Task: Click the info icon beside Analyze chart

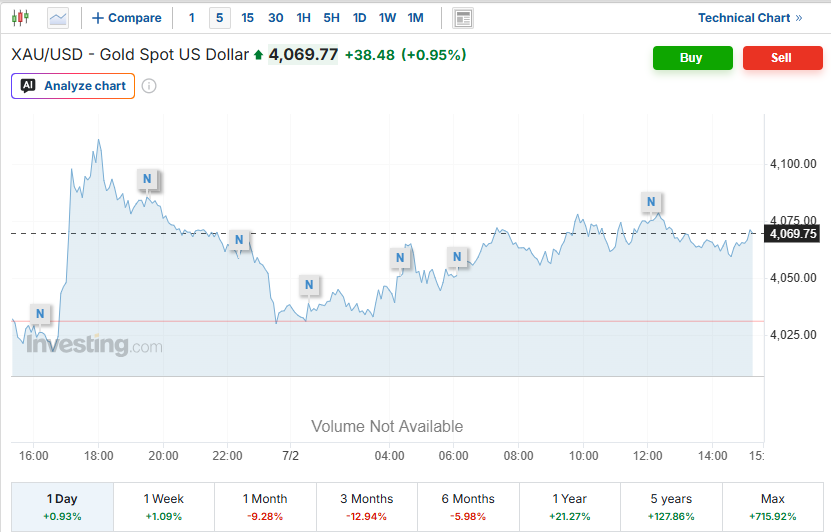Action: [x=149, y=86]
